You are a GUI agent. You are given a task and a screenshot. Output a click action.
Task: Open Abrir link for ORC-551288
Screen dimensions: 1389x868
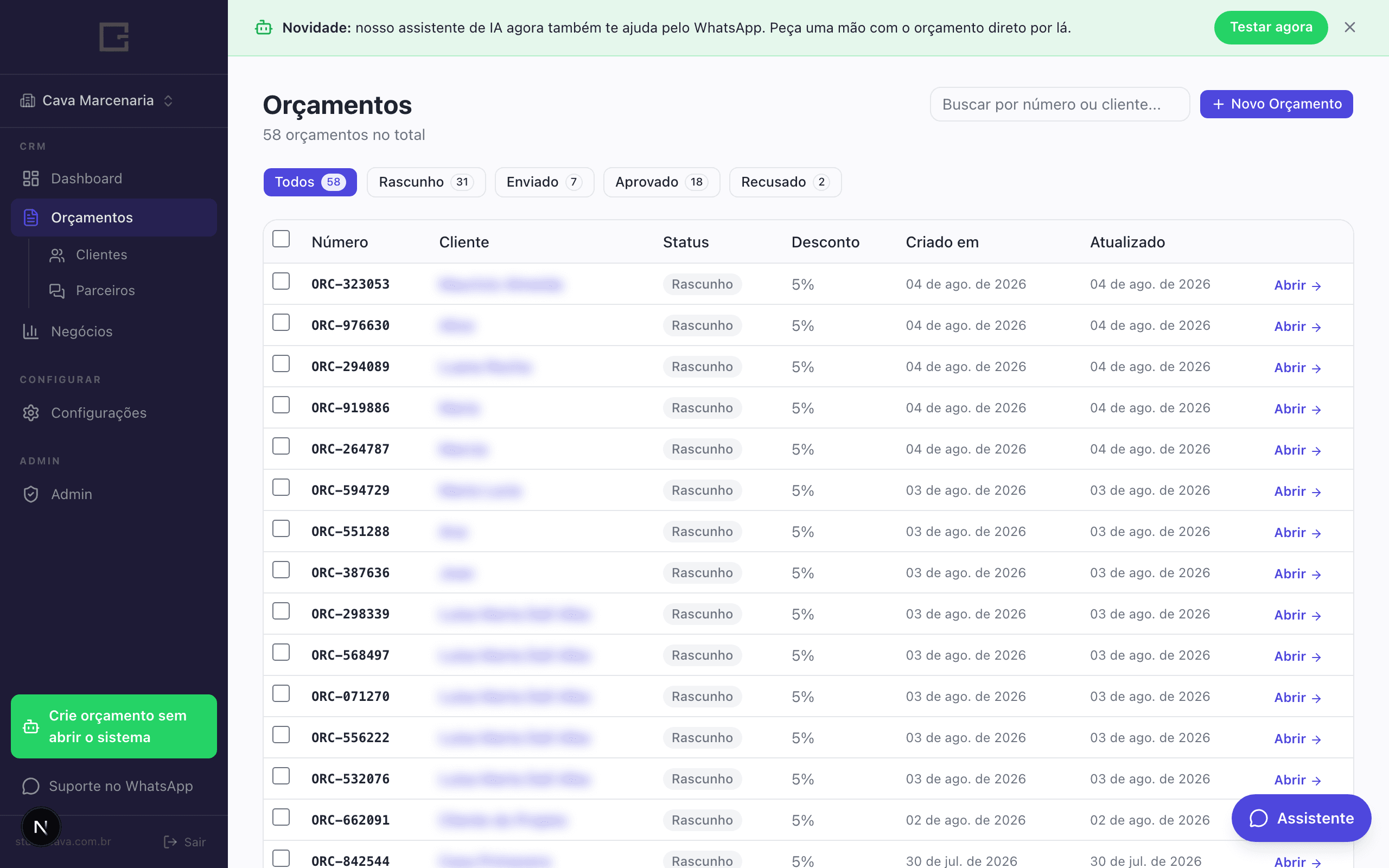1298,532
